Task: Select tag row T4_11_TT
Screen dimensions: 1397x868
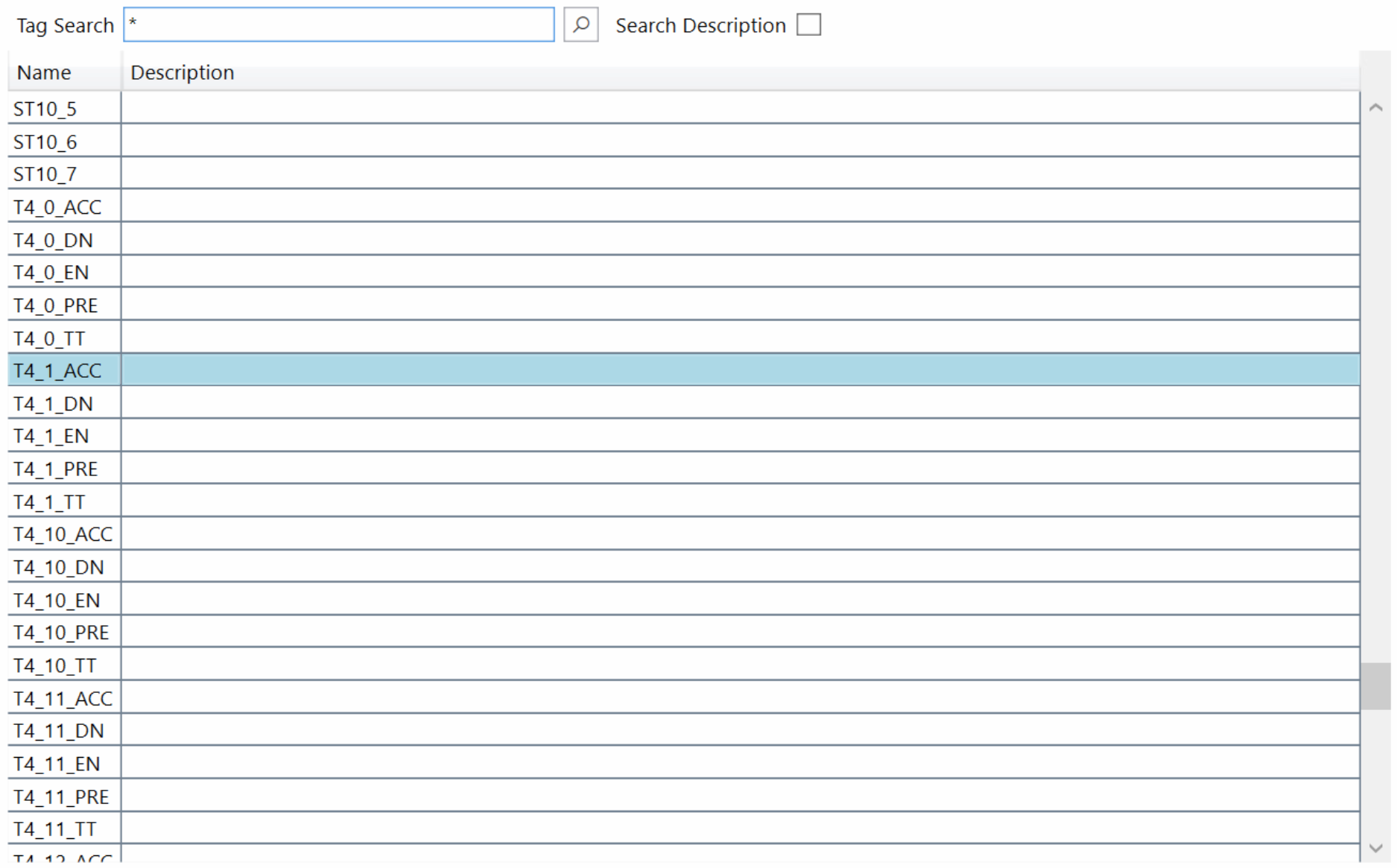Action: coord(684,829)
